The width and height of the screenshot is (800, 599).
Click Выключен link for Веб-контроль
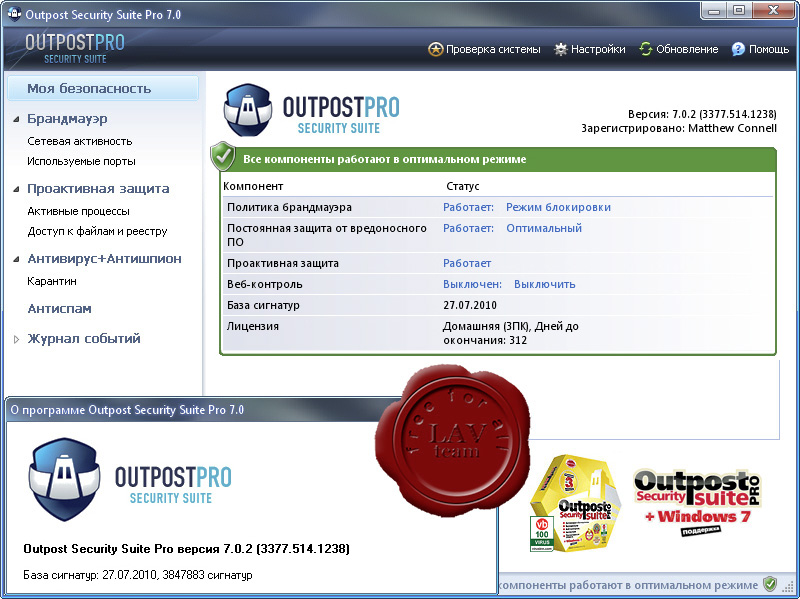472,284
